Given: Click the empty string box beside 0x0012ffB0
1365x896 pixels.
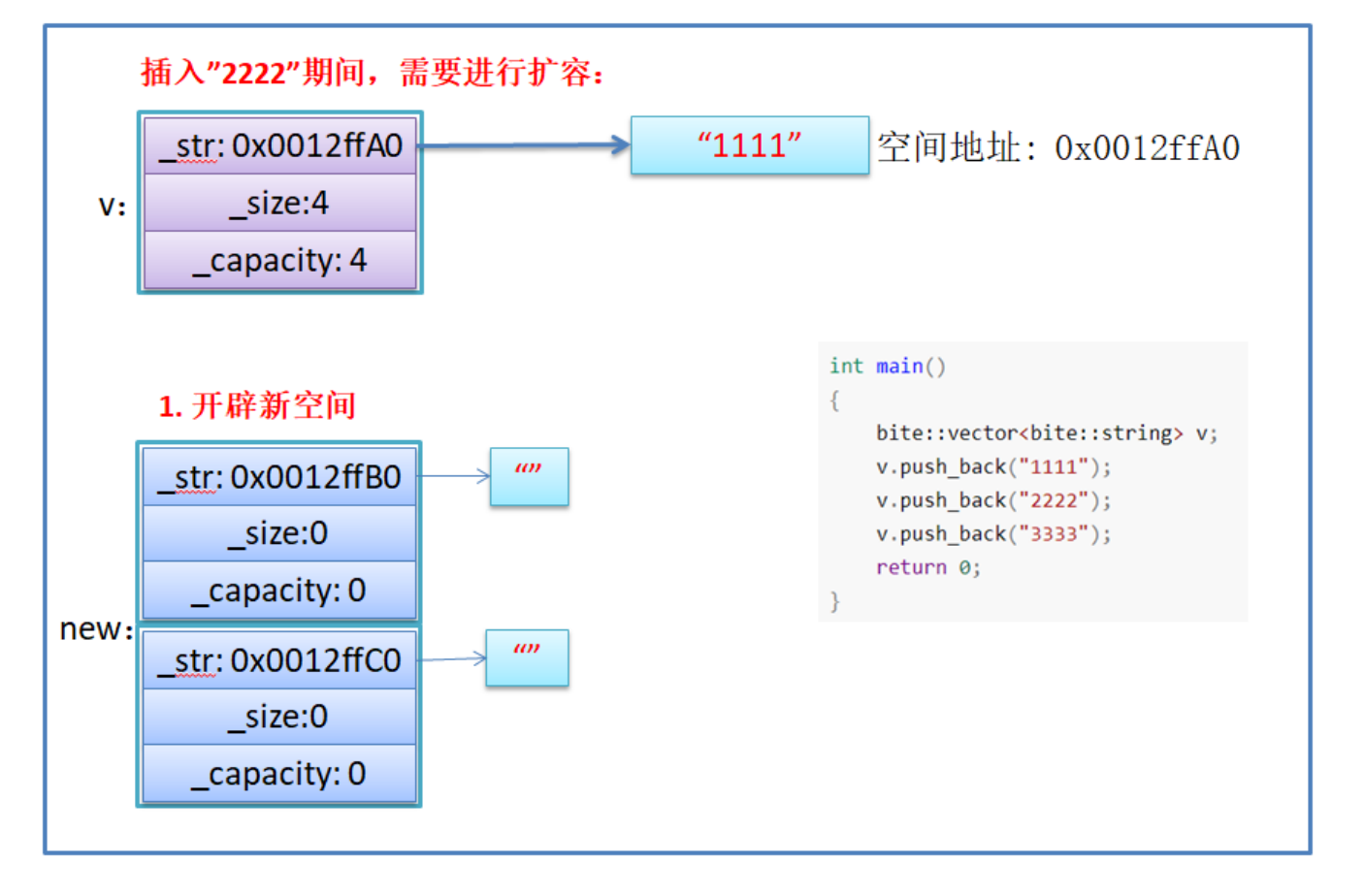Looking at the screenshot, I should pyautogui.click(x=529, y=476).
